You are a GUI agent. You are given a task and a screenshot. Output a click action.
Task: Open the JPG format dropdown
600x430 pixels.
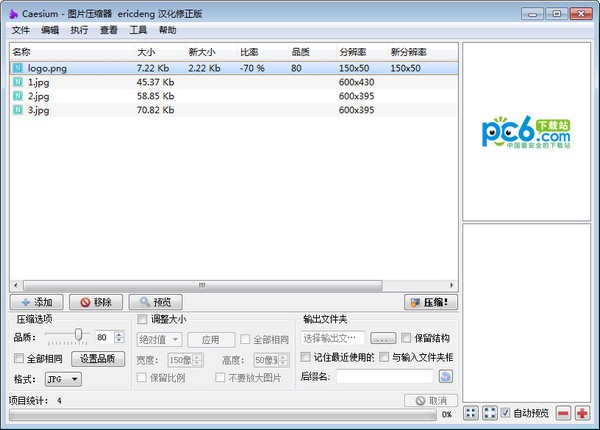(x=63, y=379)
